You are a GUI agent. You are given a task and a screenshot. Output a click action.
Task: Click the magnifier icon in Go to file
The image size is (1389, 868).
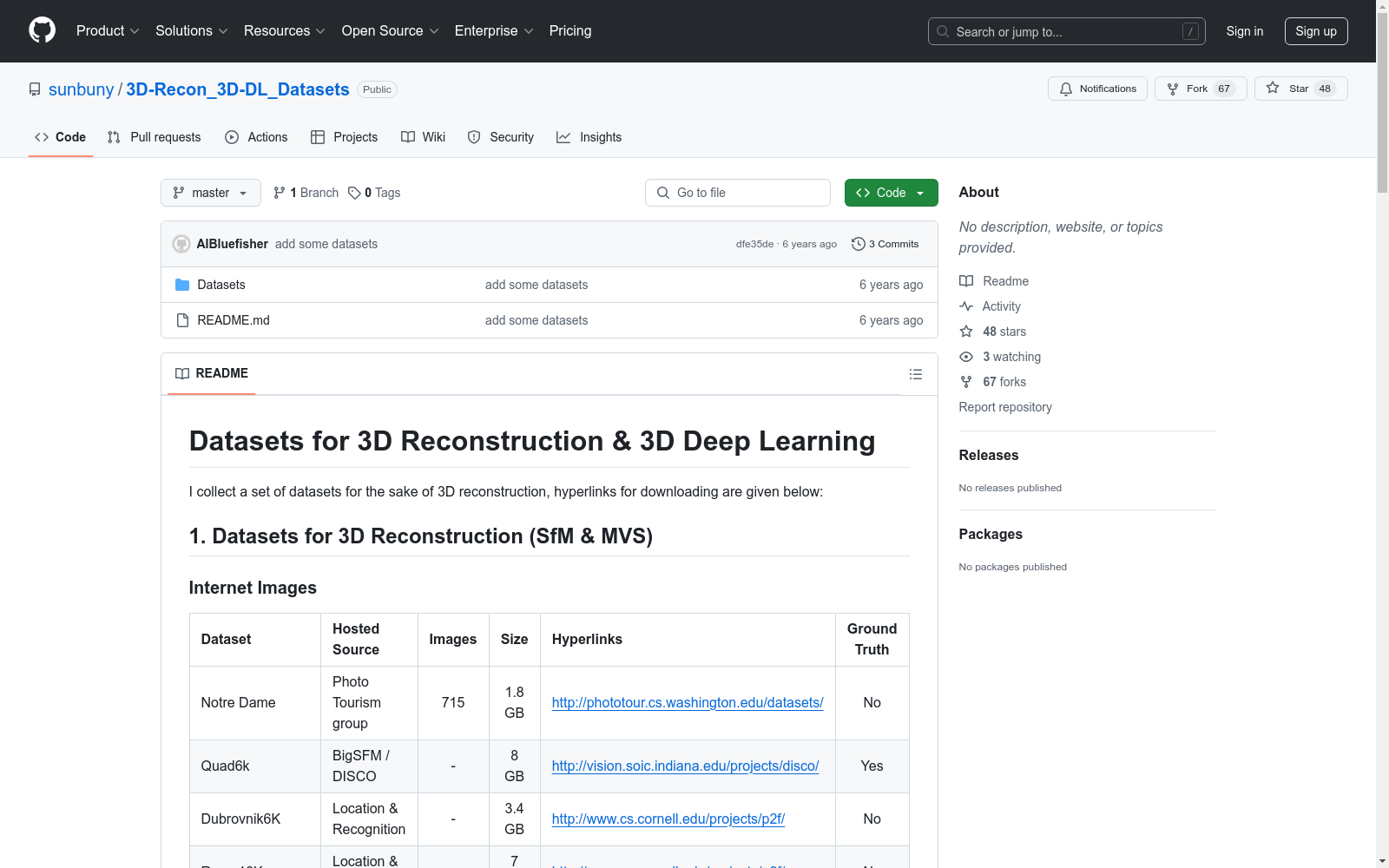pos(663,193)
